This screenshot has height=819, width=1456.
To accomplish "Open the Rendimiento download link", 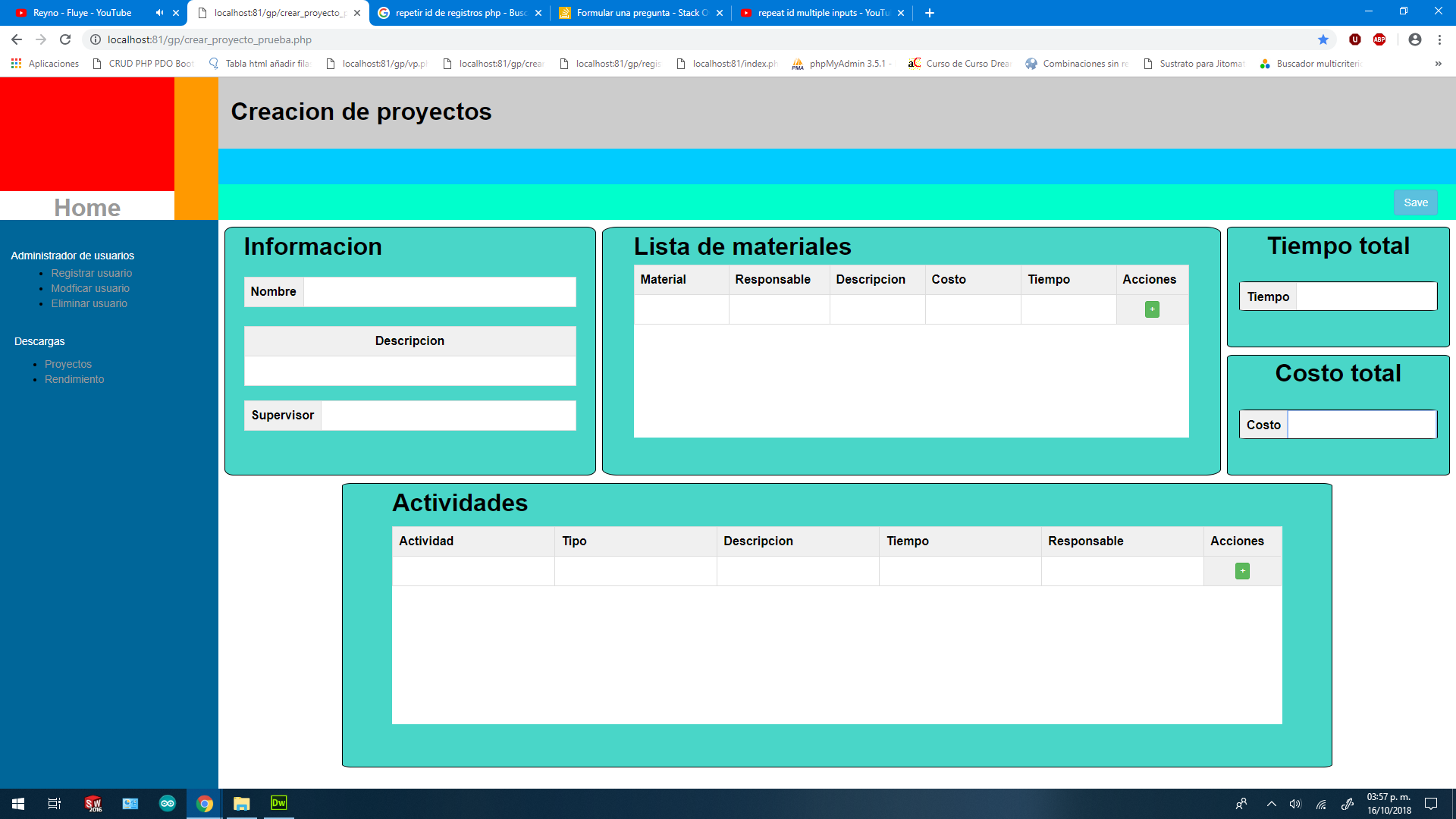I will (74, 379).
